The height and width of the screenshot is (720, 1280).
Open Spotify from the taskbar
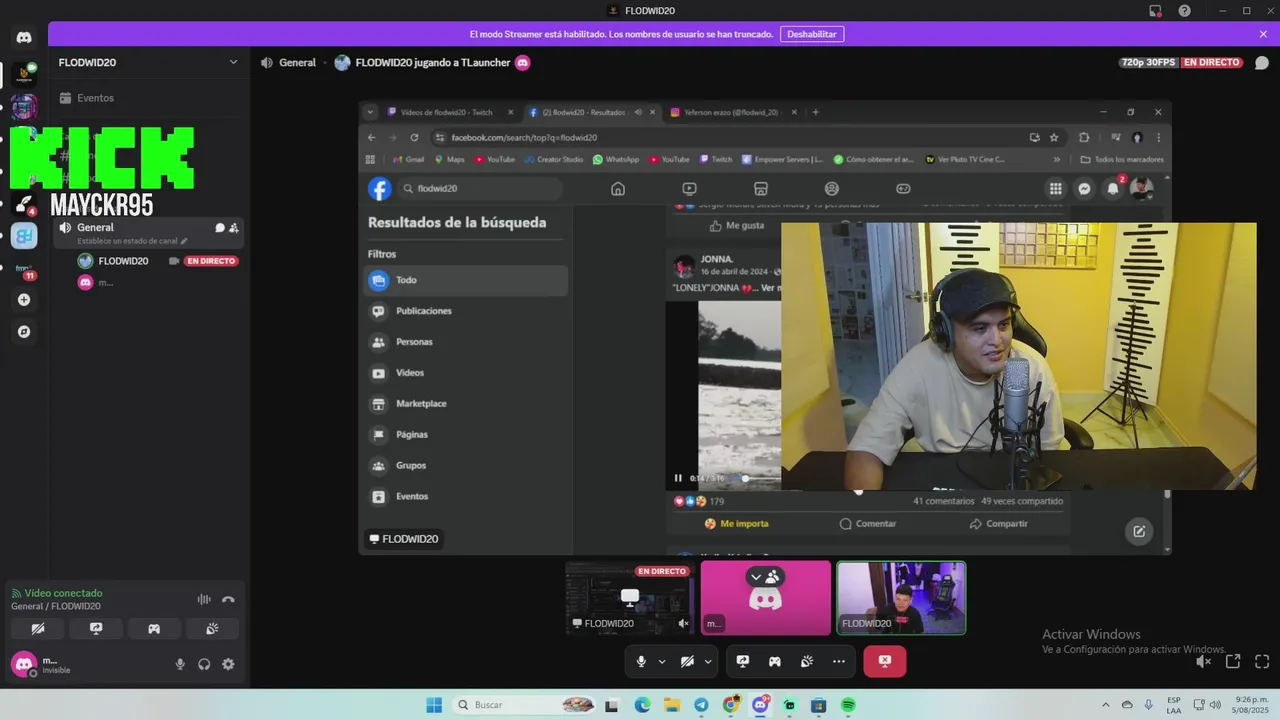[848, 705]
